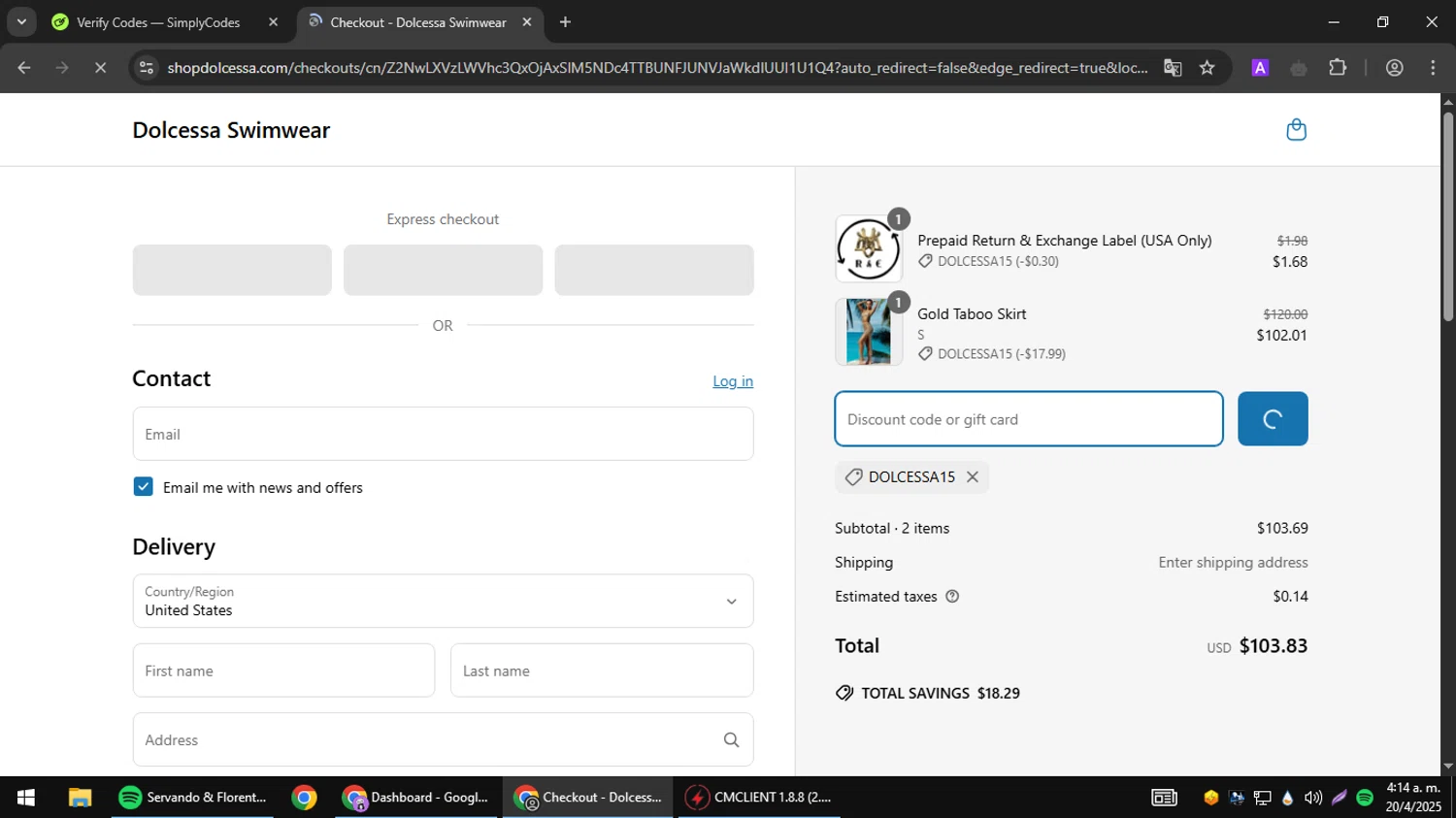Viewport: 1456px width, 818px height.
Task: Open the Extensions puzzle icon
Action: pyautogui.click(x=1338, y=68)
